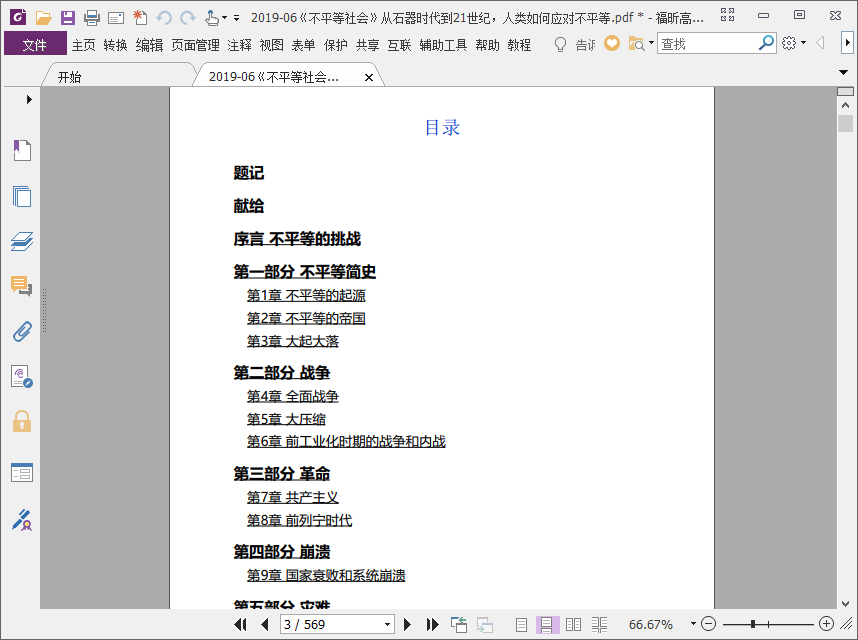Expand the tab list dropdown arrow

pos(843,72)
